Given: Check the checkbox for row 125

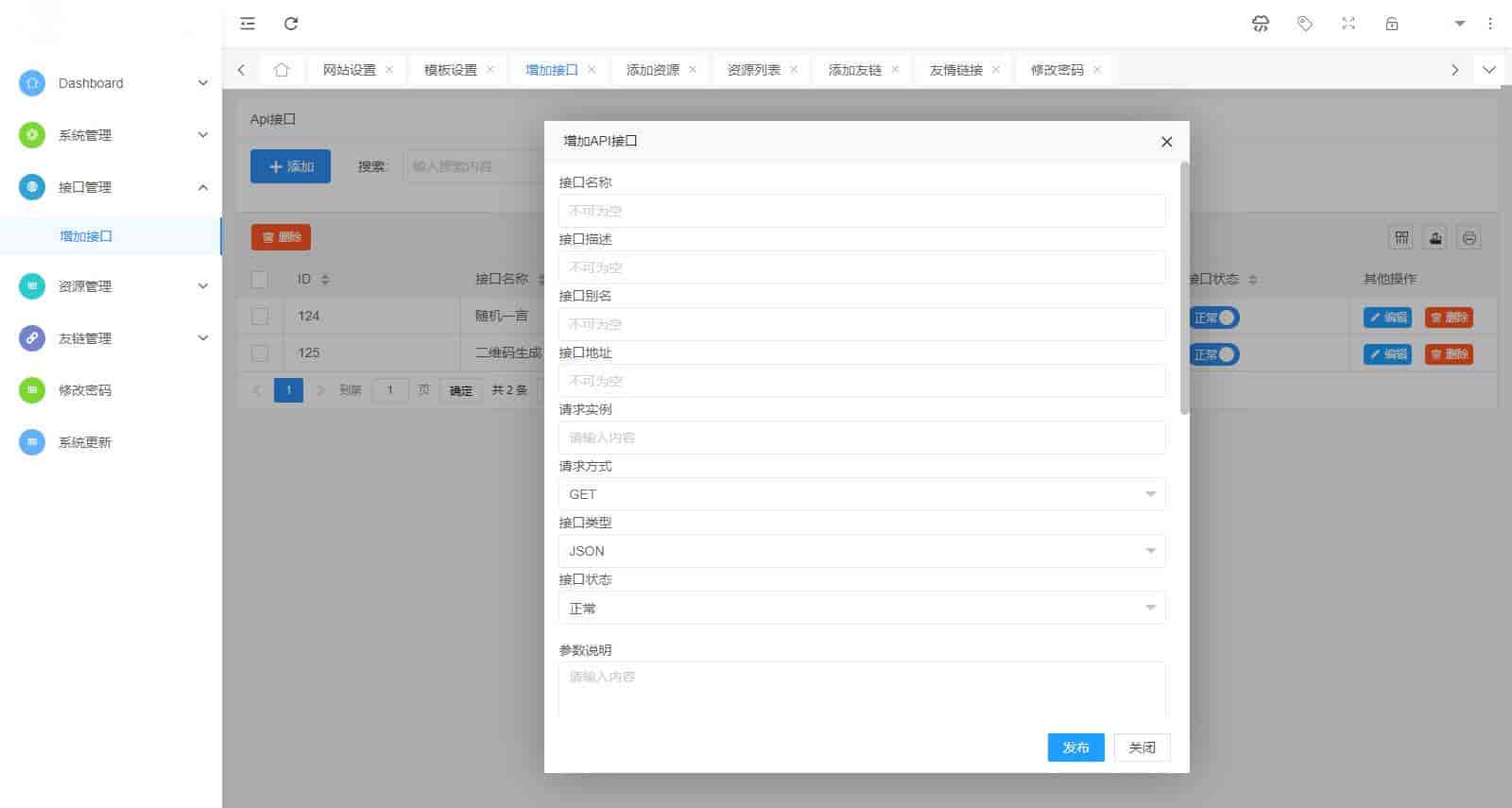Looking at the screenshot, I should 260,353.
